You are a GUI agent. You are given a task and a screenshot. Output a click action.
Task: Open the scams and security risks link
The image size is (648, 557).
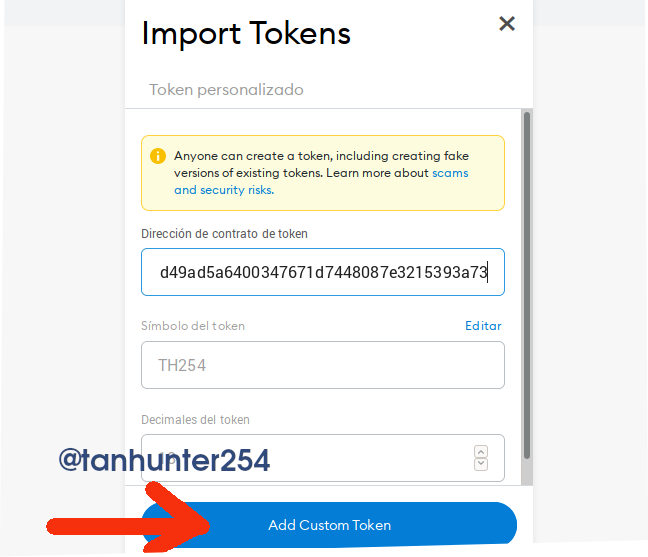click(321, 181)
